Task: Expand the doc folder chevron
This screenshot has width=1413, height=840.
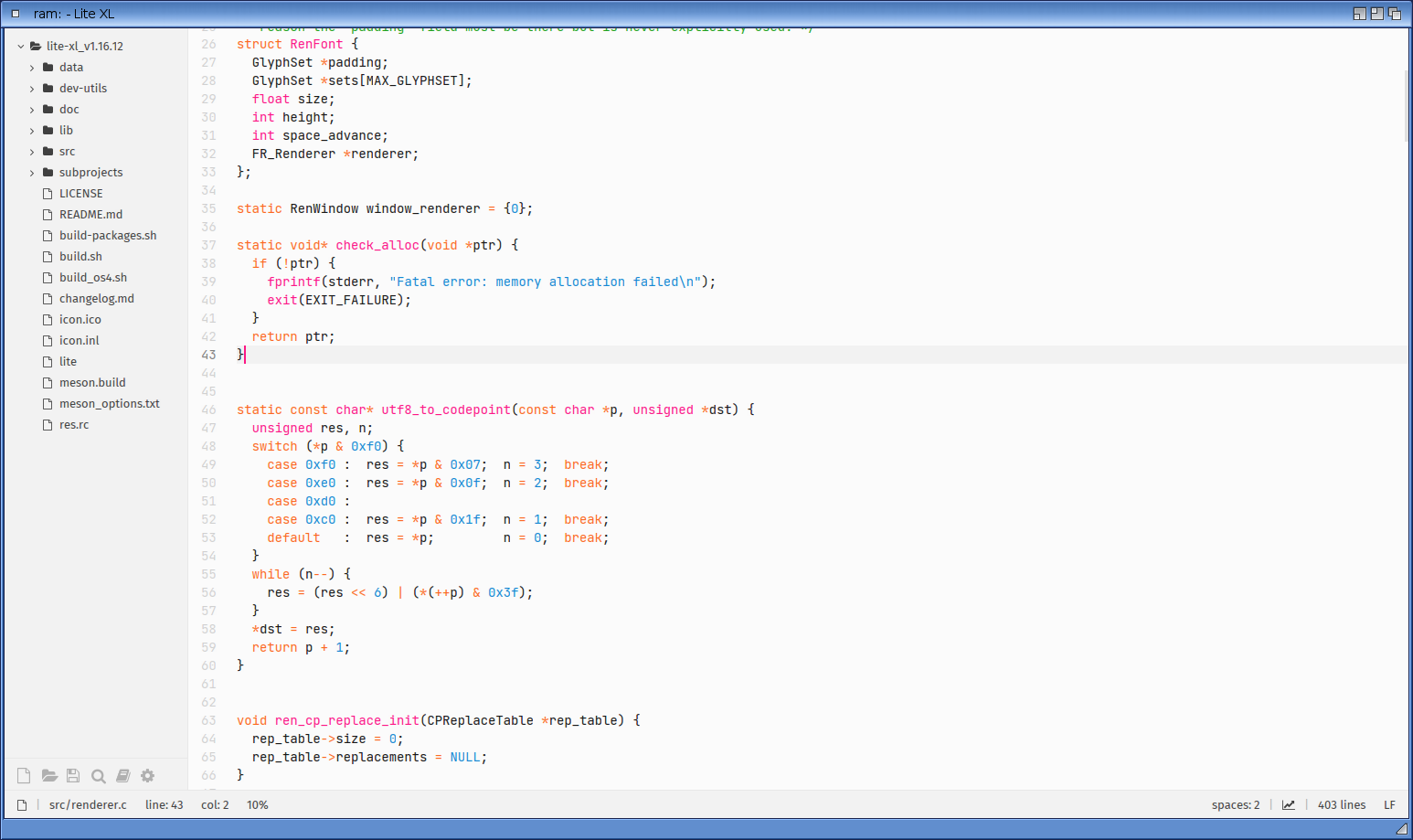Action: [x=32, y=110]
